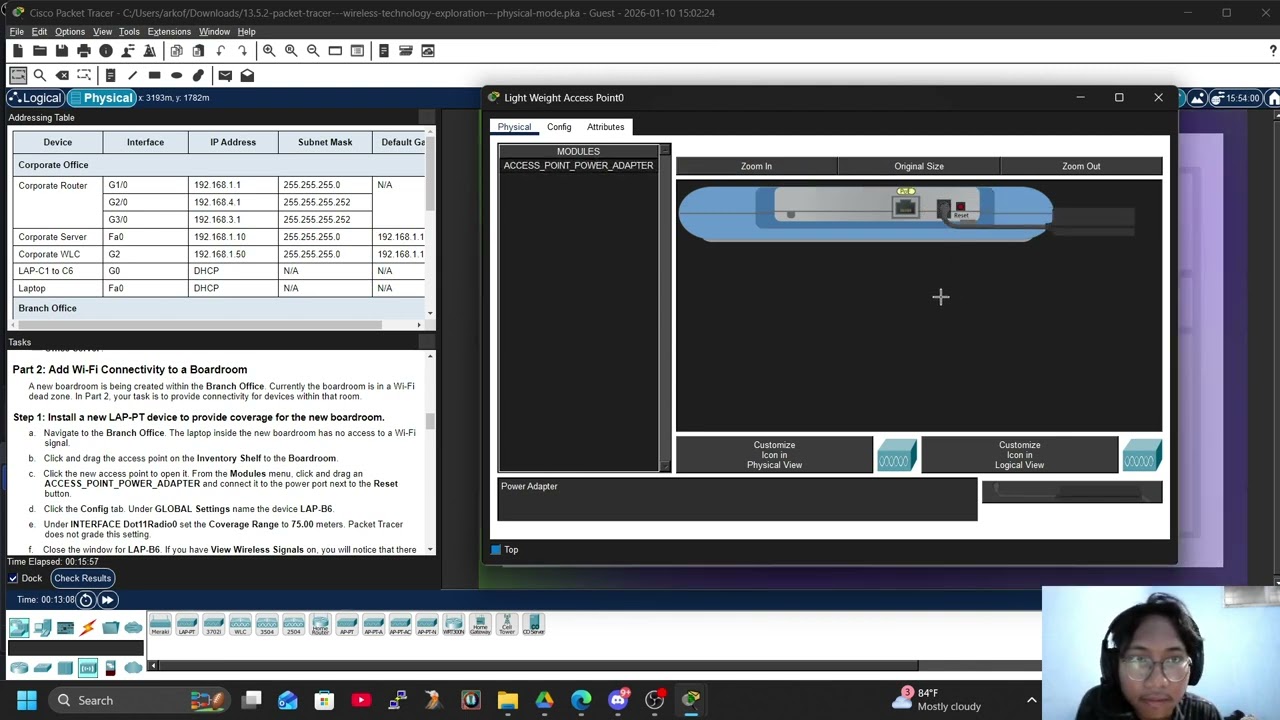Viewport: 1280px width, 720px height.
Task: Switch to the Attributes tab
Action: click(x=605, y=127)
